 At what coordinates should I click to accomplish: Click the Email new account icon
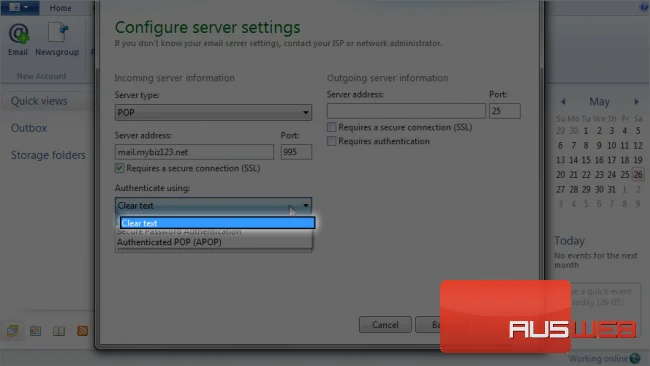click(x=18, y=39)
